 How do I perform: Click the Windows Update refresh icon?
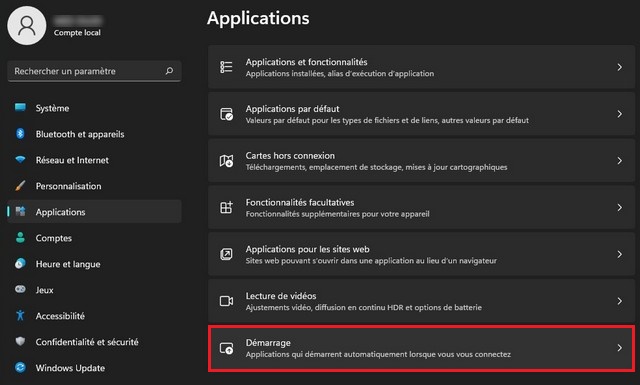coord(20,367)
